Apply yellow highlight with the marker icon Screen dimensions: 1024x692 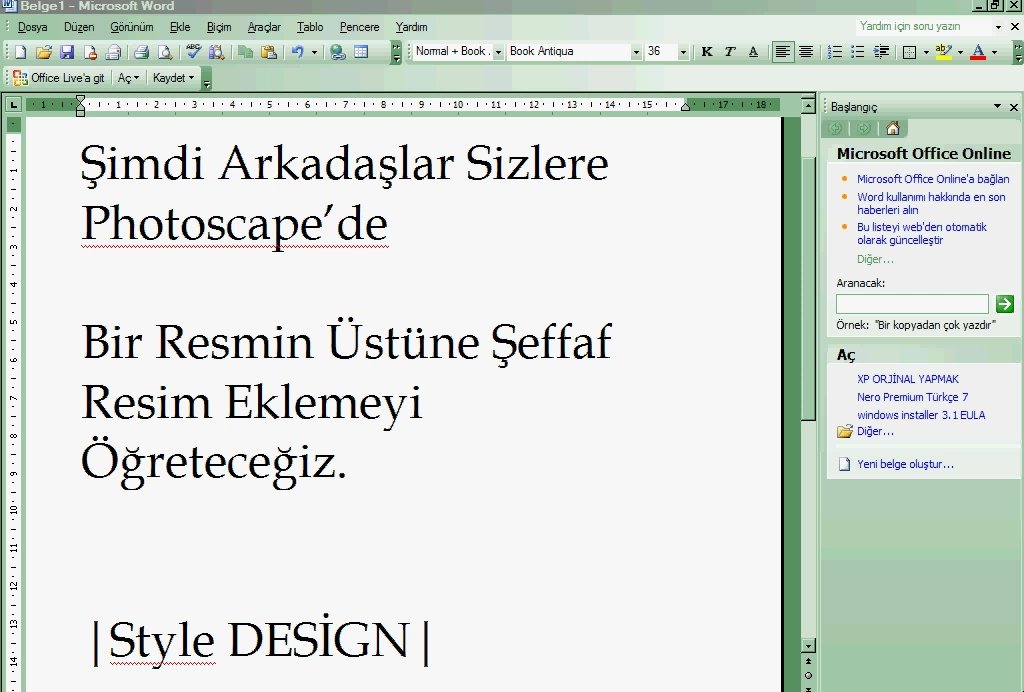pos(943,52)
